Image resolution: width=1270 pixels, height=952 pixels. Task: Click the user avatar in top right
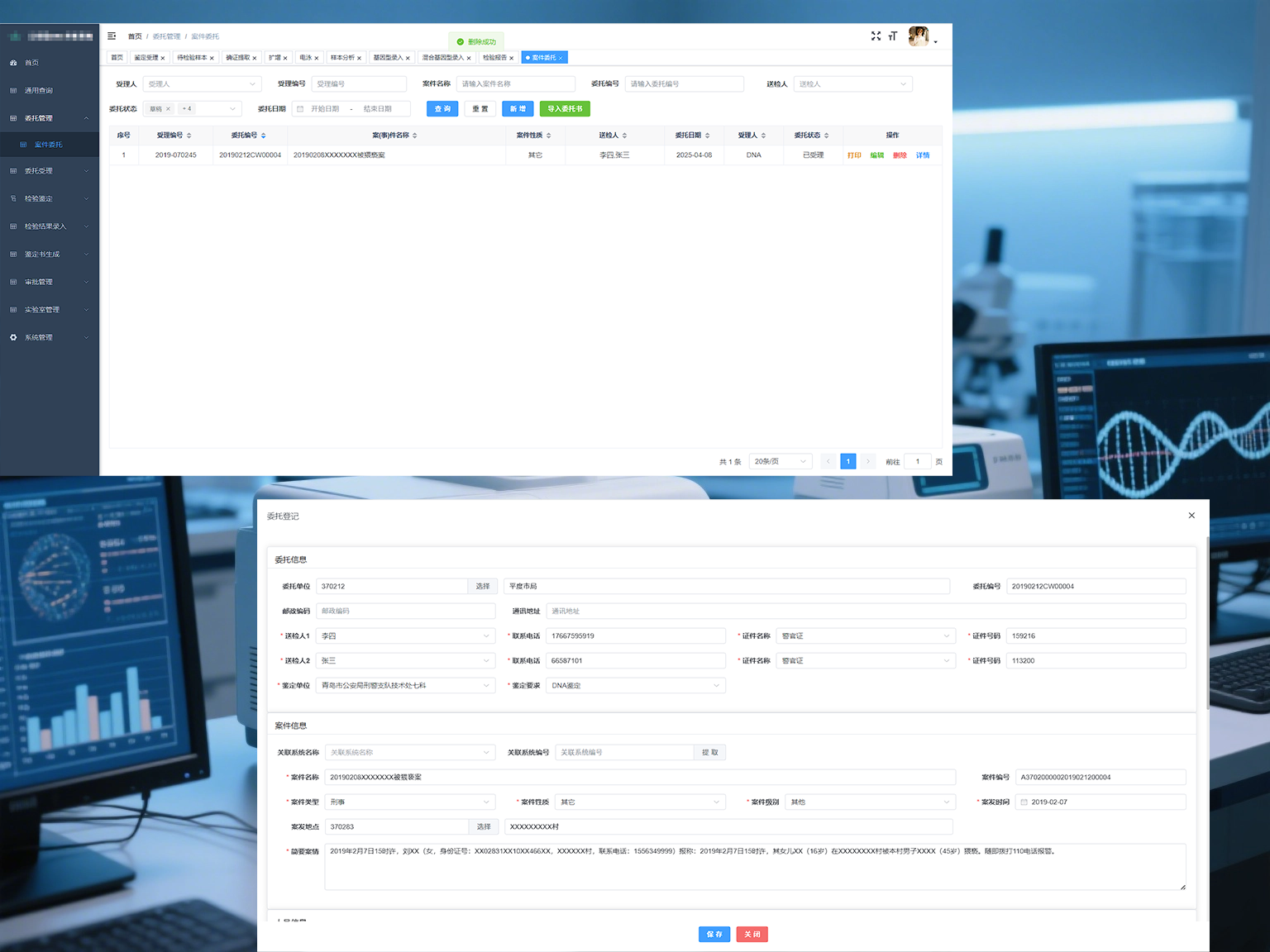click(x=918, y=36)
